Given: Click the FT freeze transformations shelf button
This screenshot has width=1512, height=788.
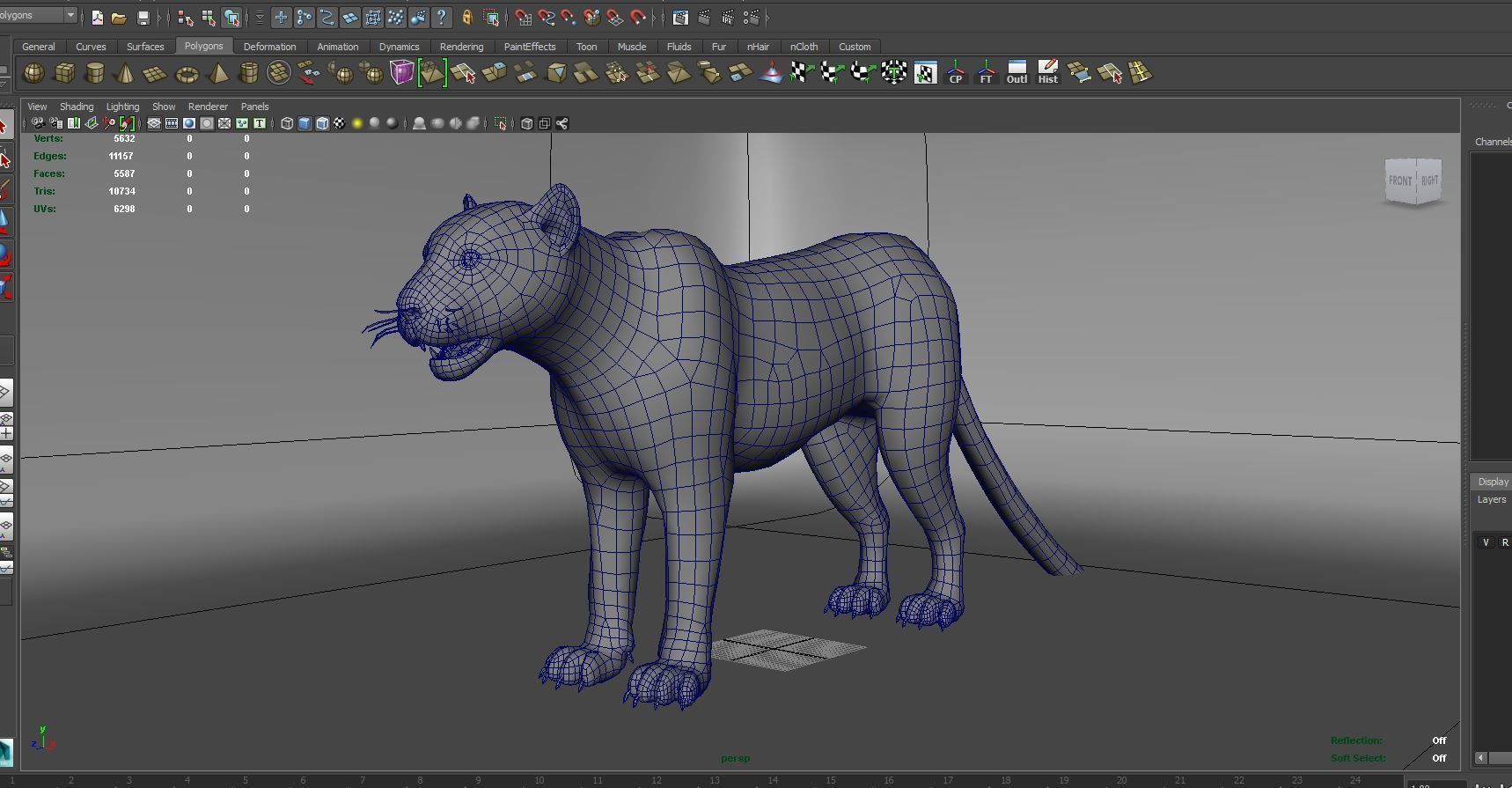Looking at the screenshot, I should coord(986,73).
